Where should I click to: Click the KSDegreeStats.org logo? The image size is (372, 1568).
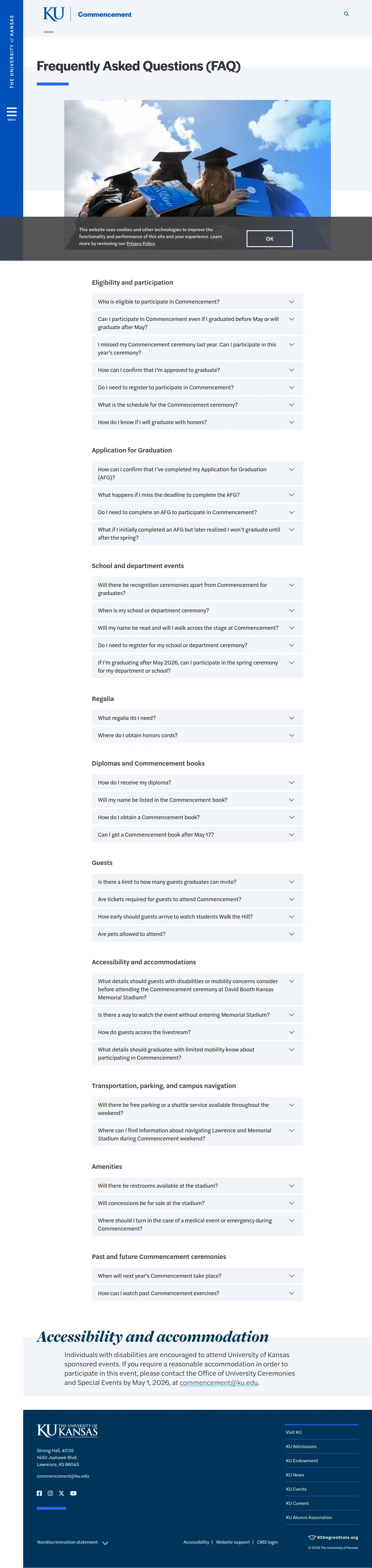coord(333,1537)
